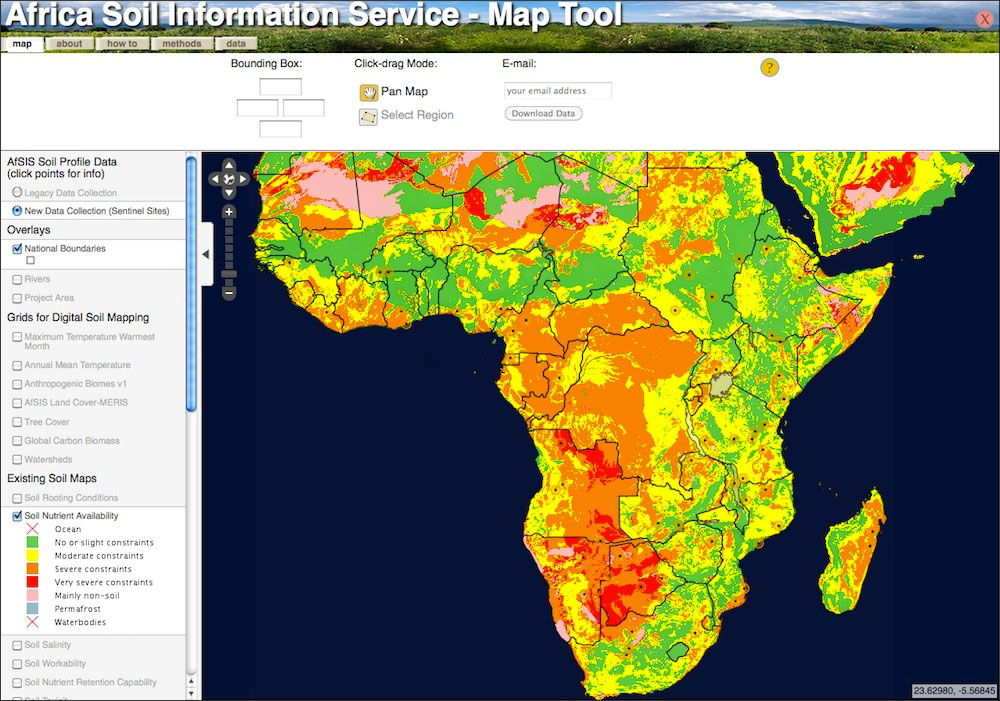
Task: Open the methods tab
Action: point(182,44)
